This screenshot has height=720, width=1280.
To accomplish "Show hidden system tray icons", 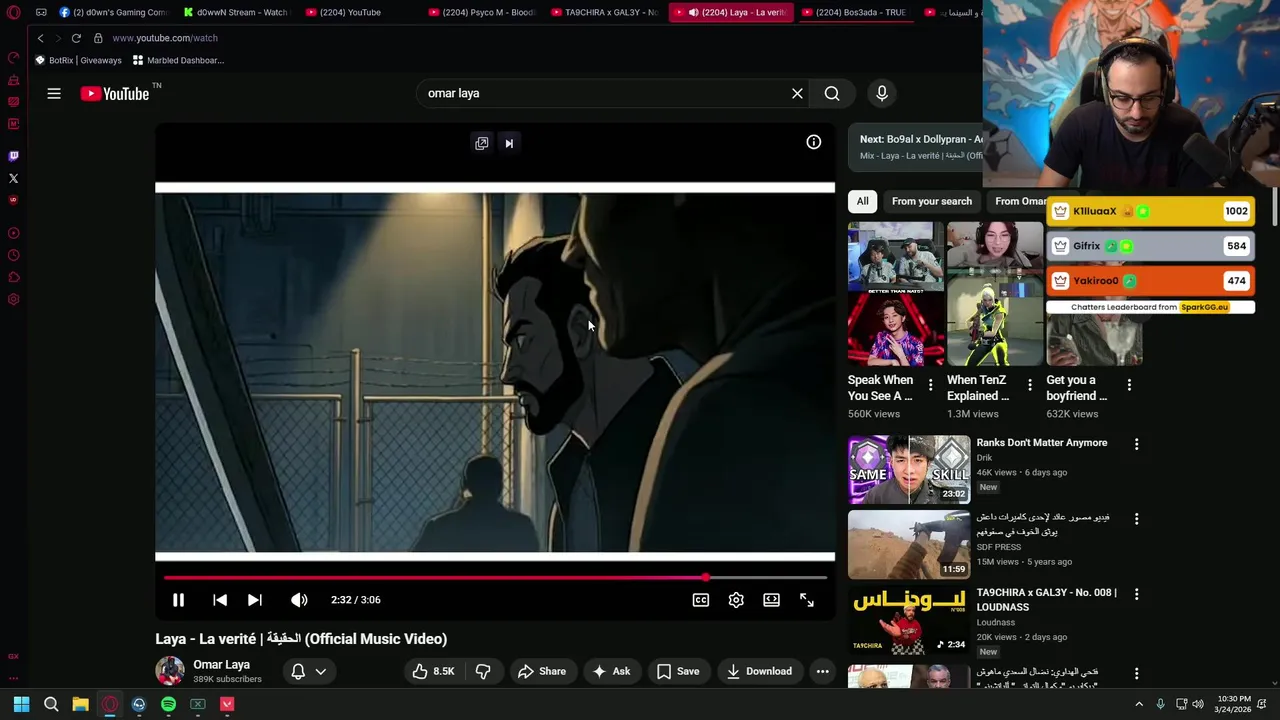I will (x=1138, y=704).
